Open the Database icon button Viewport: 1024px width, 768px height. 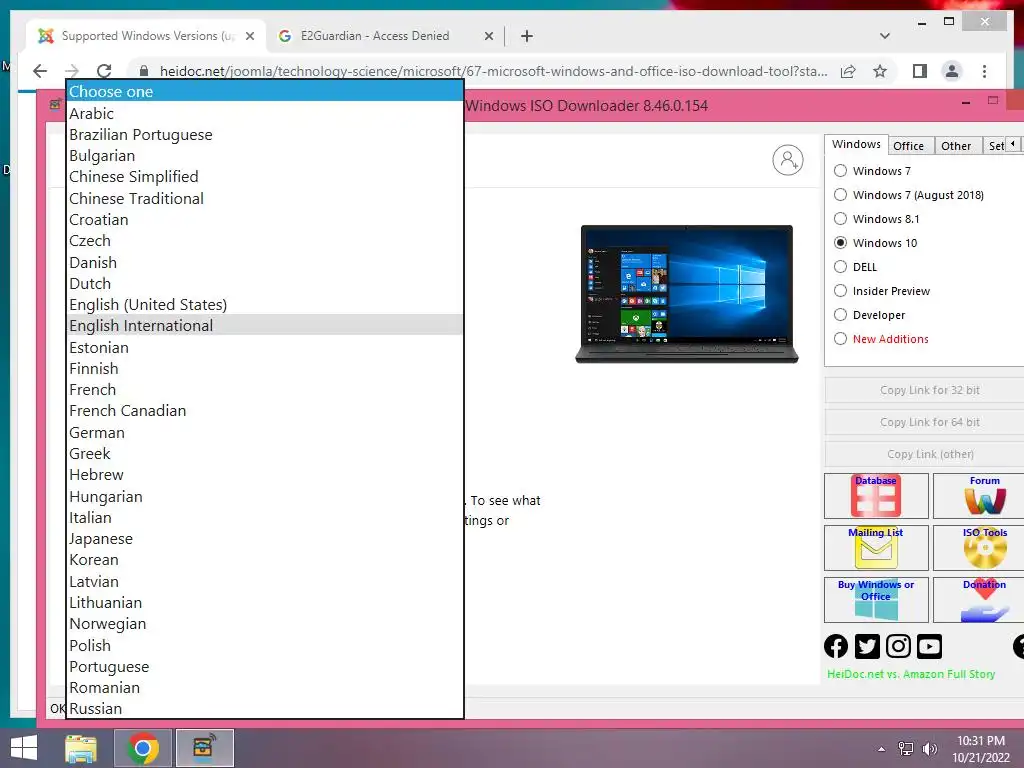click(x=876, y=496)
